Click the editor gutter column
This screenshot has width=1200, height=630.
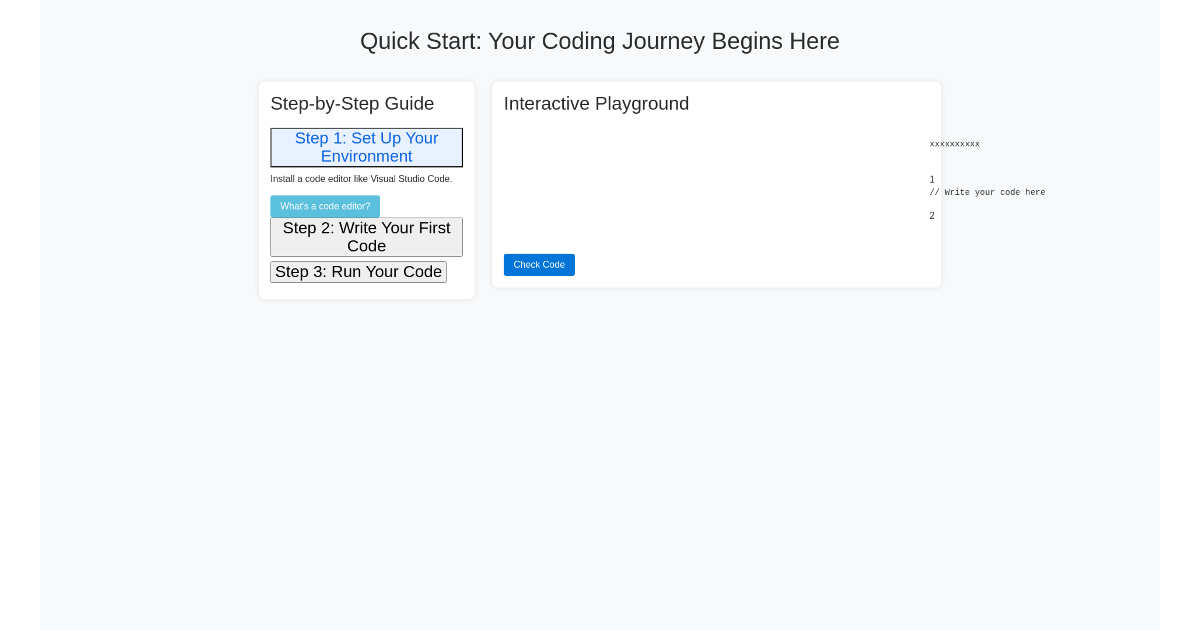pos(931,197)
